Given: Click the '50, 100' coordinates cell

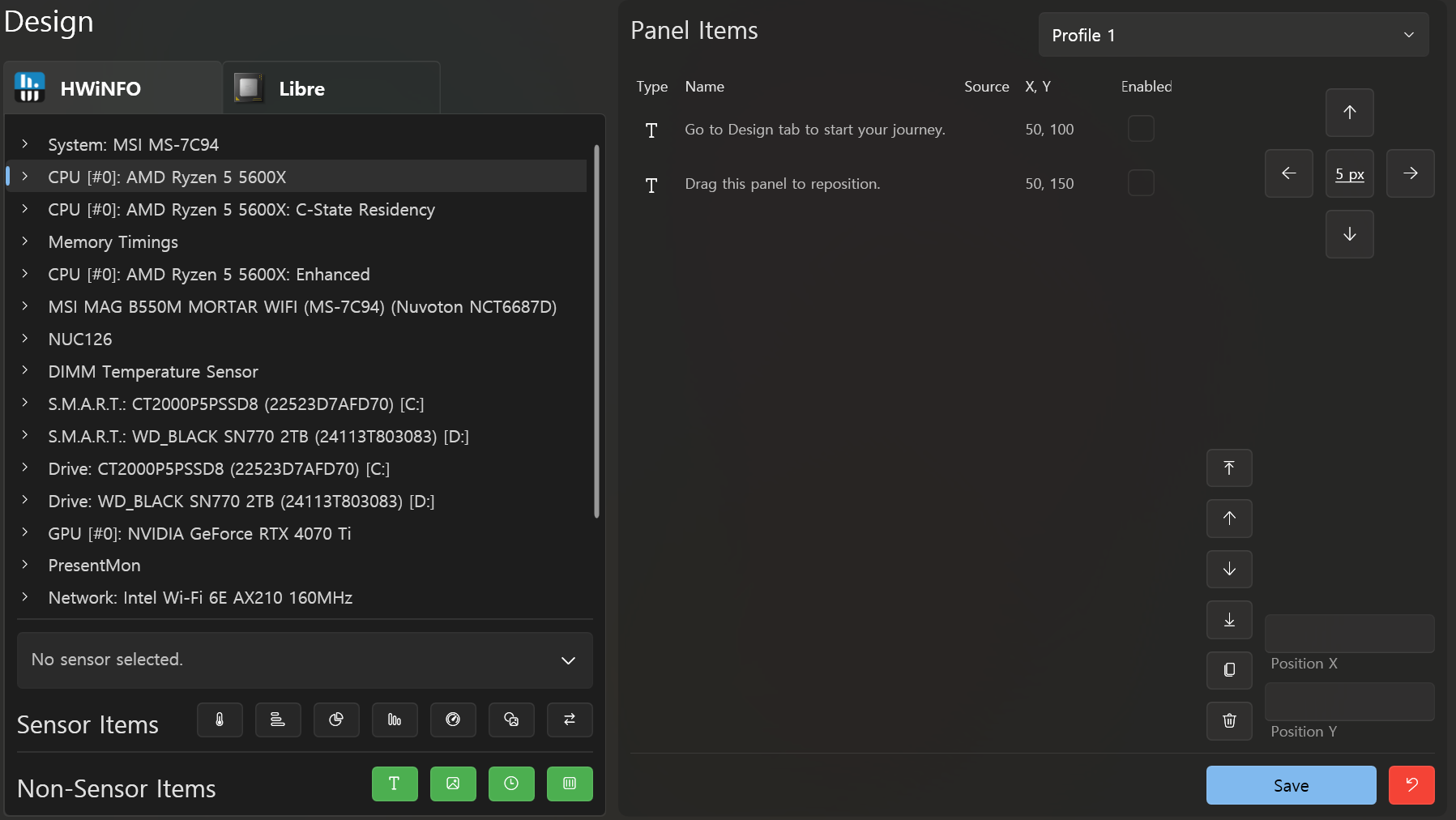Looking at the screenshot, I should (1049, 129).
